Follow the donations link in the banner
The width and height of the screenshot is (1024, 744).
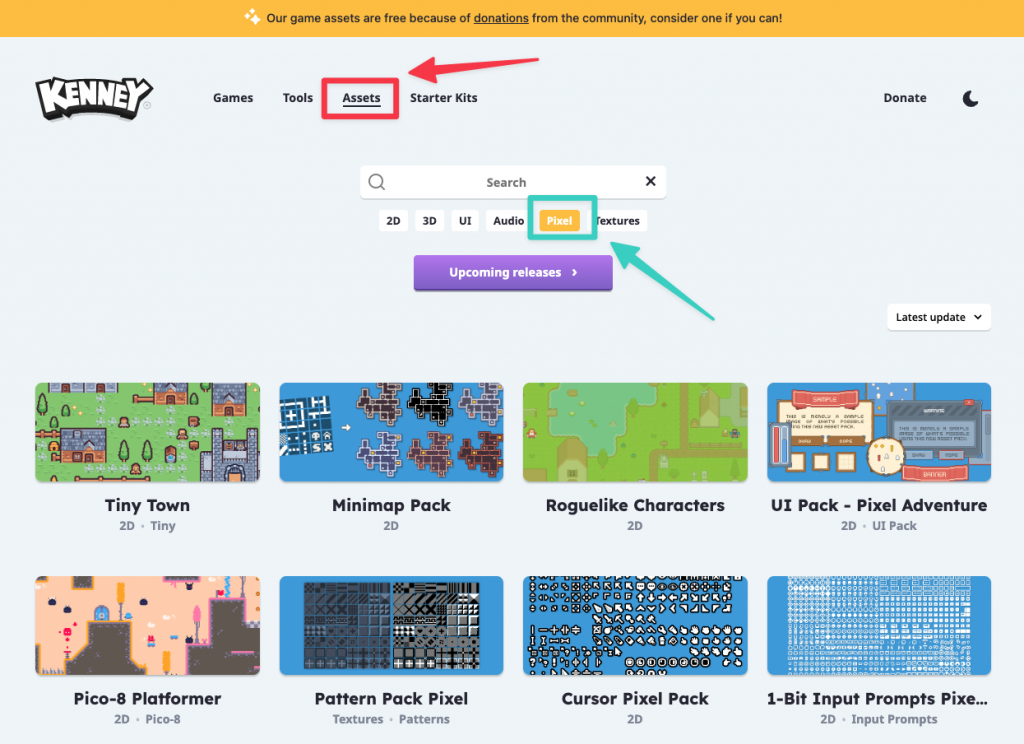click(501, 18)
